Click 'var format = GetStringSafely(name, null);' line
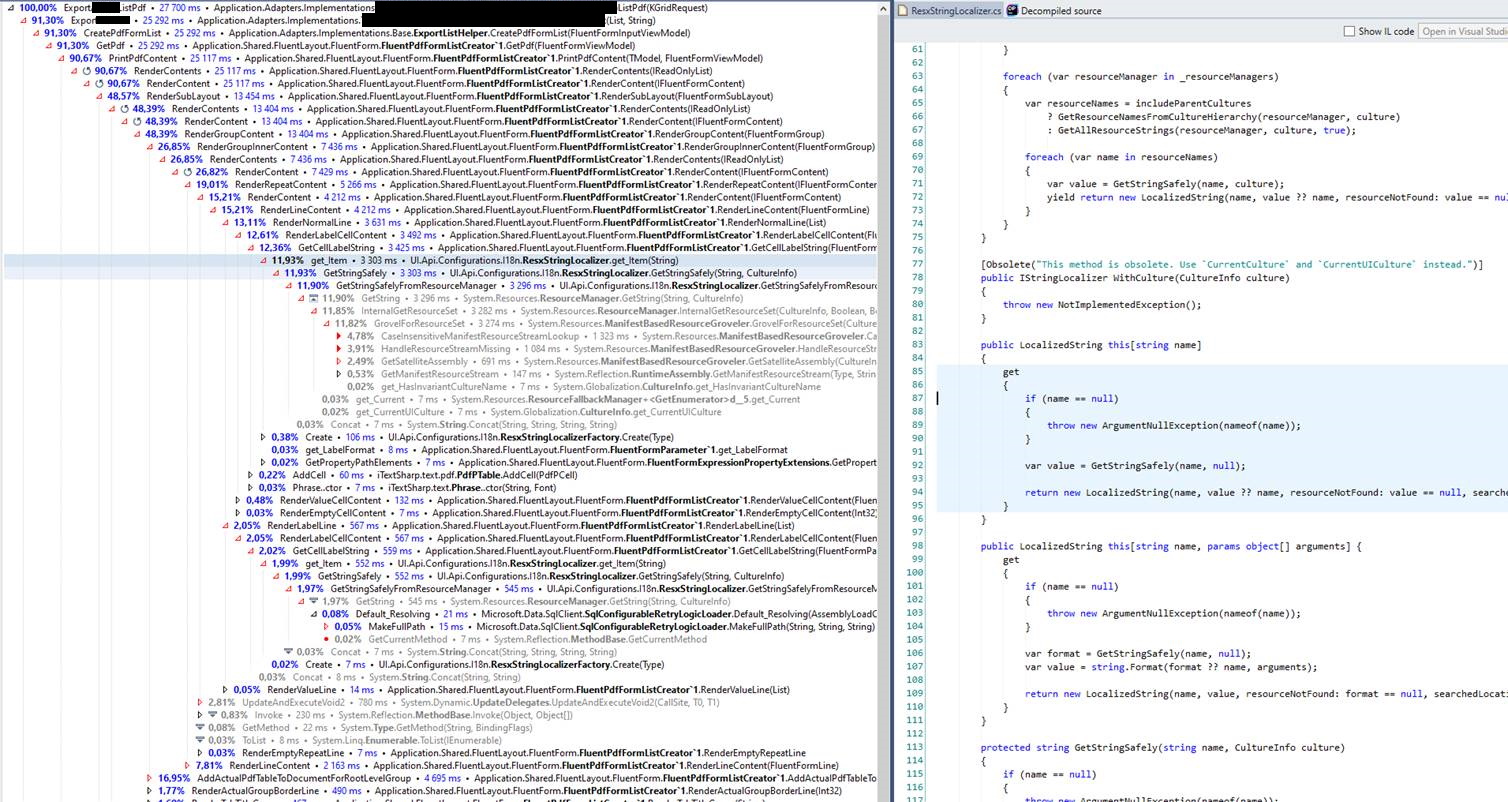 (x=1138, y=654)
